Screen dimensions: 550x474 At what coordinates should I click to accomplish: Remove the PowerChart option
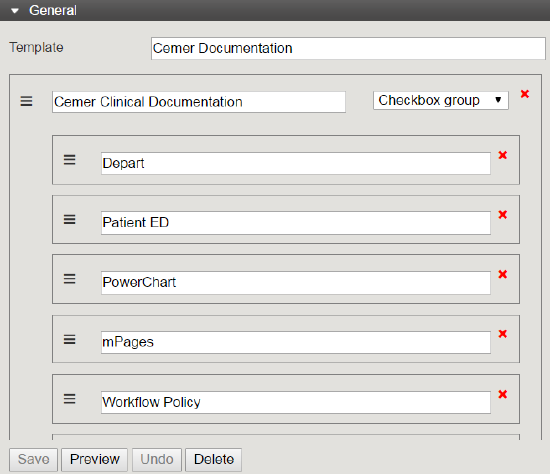coord(503,274)
